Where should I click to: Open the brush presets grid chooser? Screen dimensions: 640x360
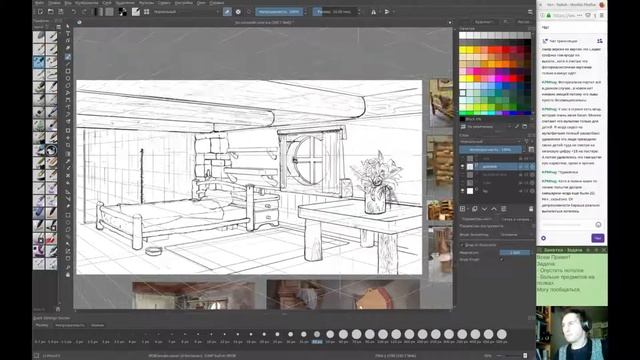147,12
